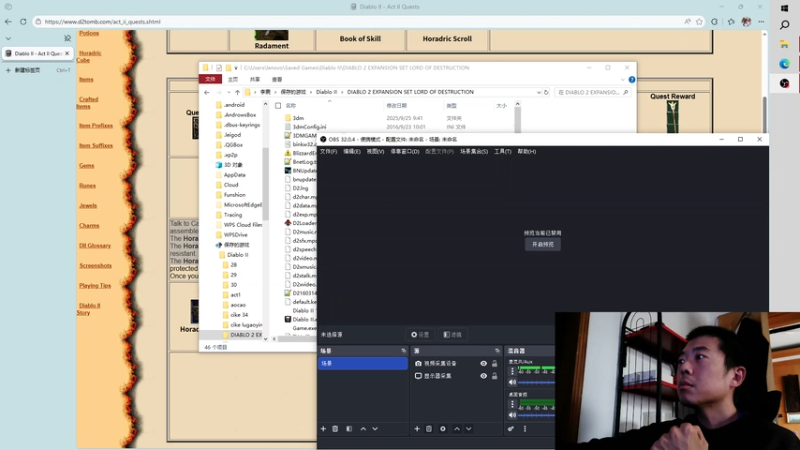Screen dimensions: 800x450
Task: Open the Horadric Cube link
Action: (x=89, y=57)
